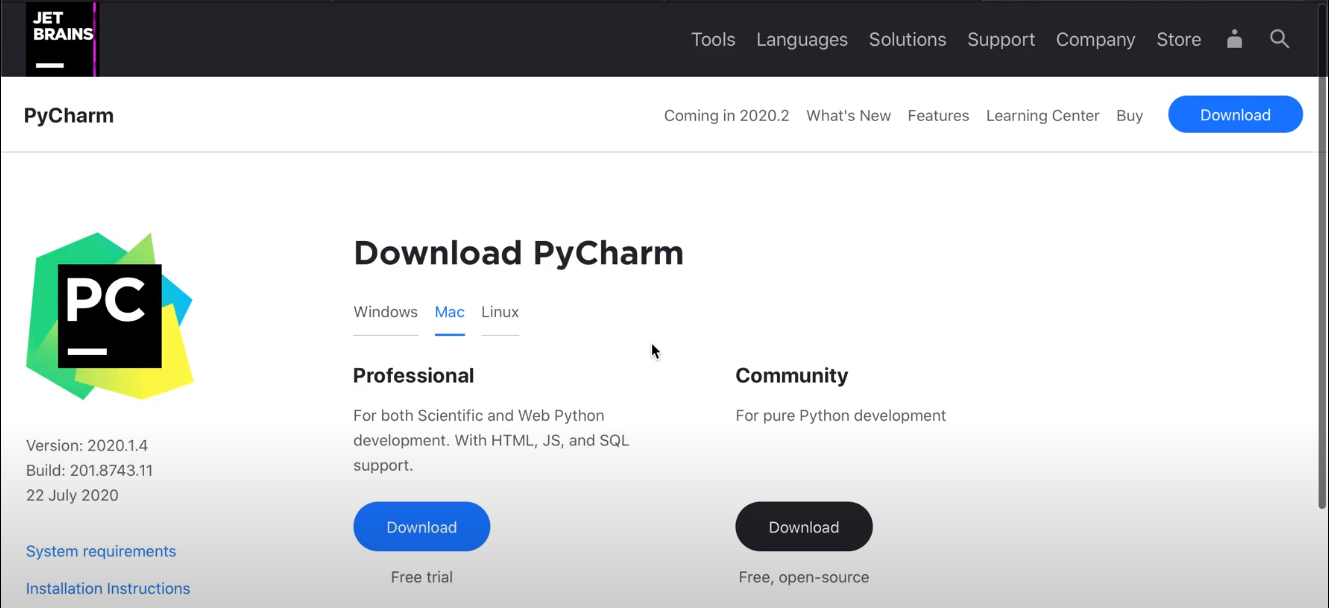Open the Support menu
1329x608 pixels.
tap(1001, 40)
